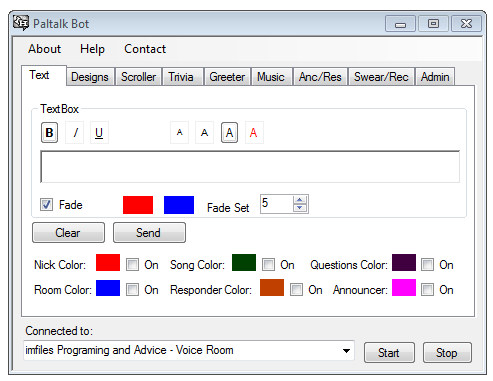
Task: Change the Nick Color red swatch
Action: 108,263
